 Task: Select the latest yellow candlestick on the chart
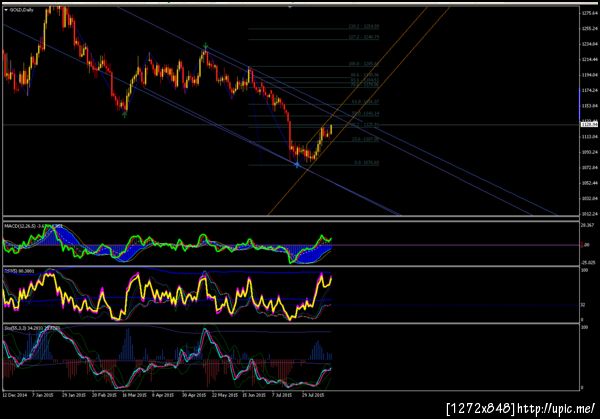click(x=331, y=129)
